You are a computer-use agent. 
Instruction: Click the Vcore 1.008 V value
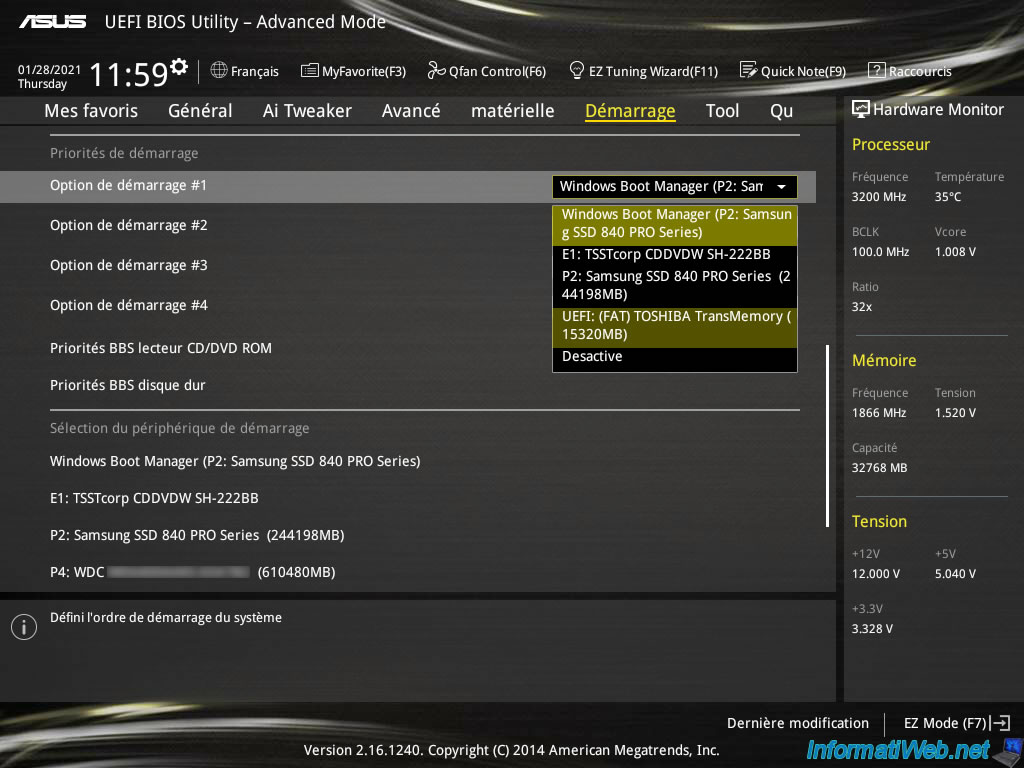tap(955, 252)
